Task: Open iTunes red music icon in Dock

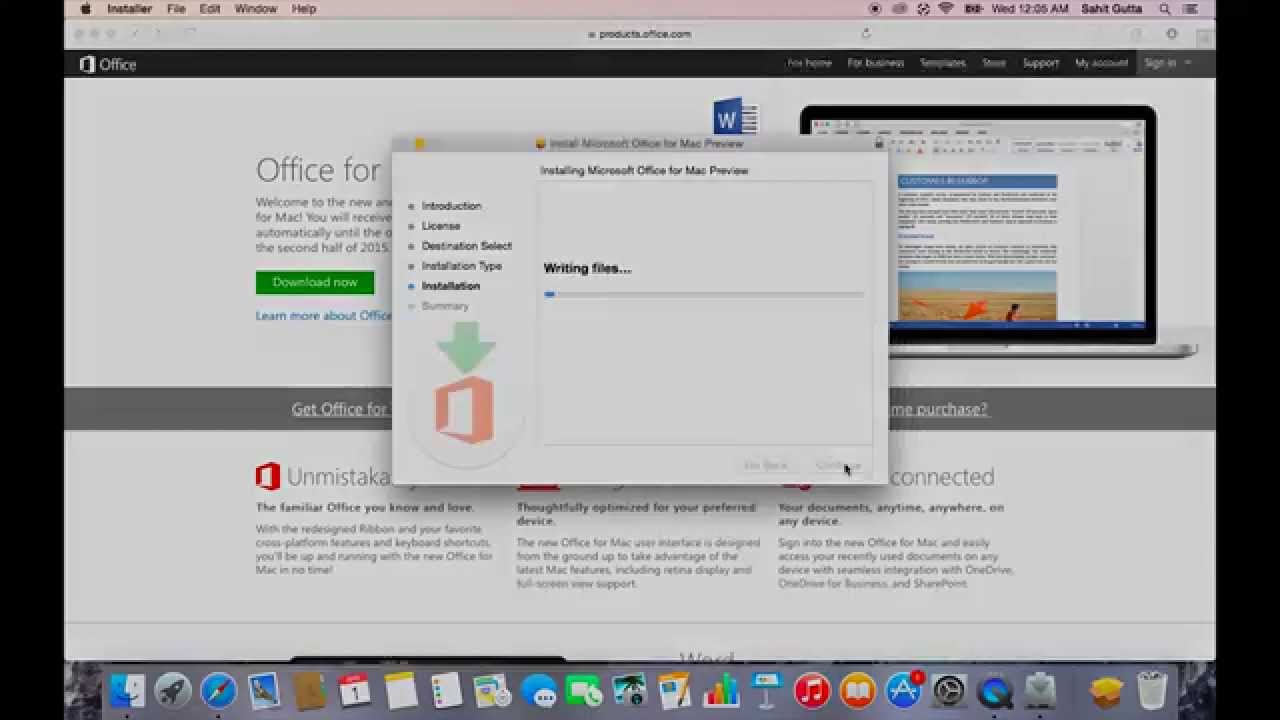Action: coord(812,691)
